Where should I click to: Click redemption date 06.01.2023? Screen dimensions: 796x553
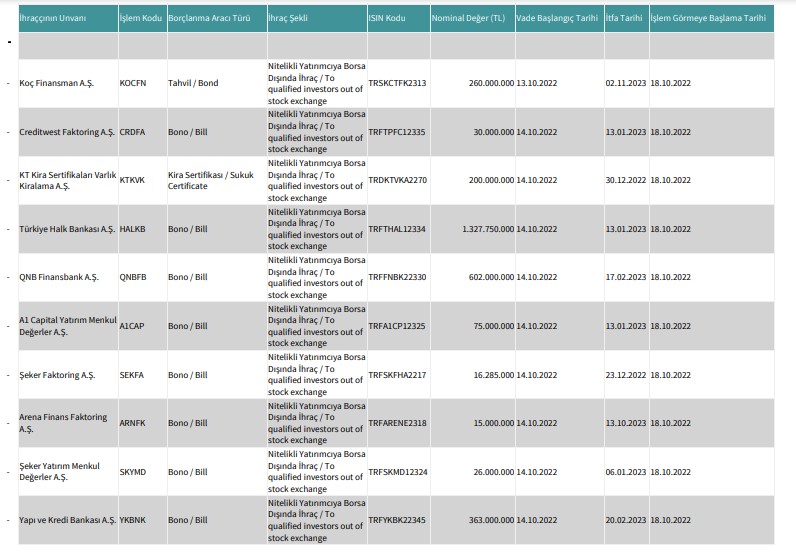click(x=626, y=472)
